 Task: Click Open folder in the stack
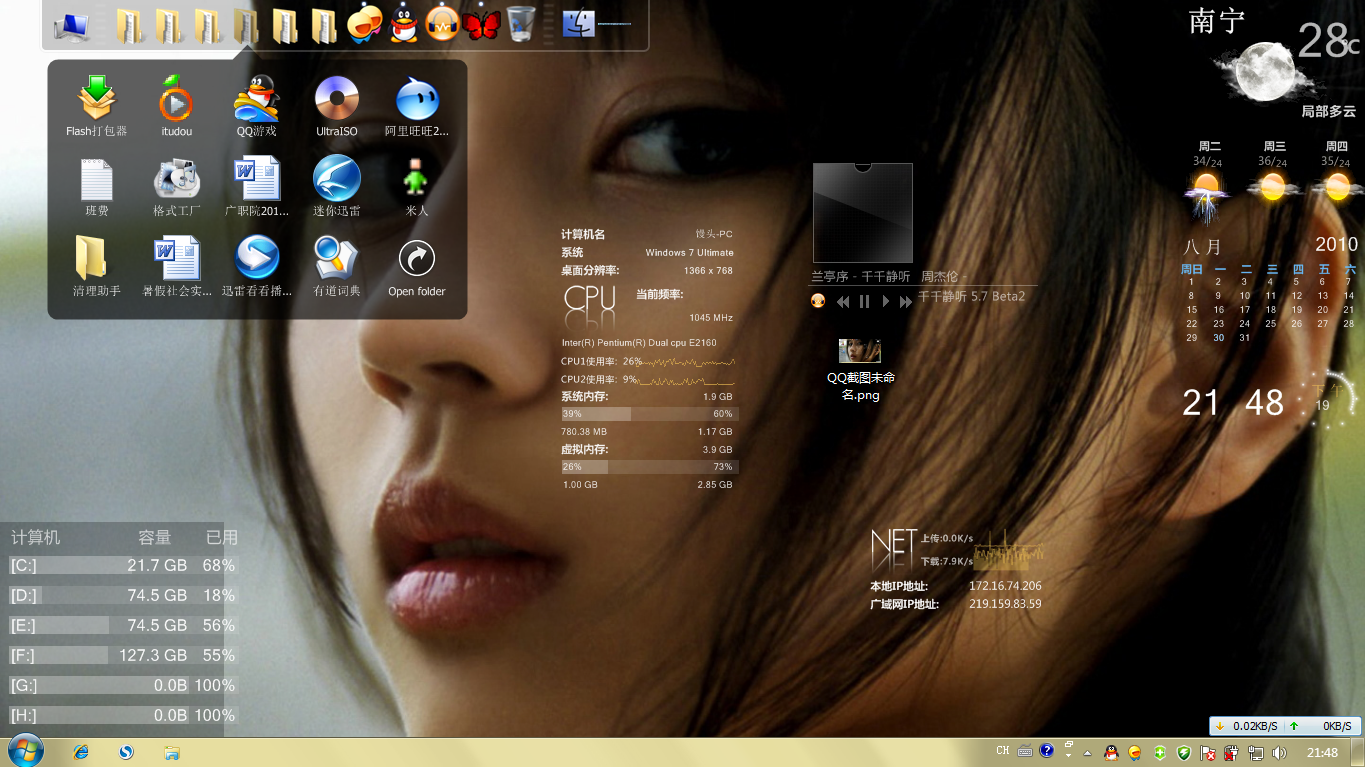417,266
